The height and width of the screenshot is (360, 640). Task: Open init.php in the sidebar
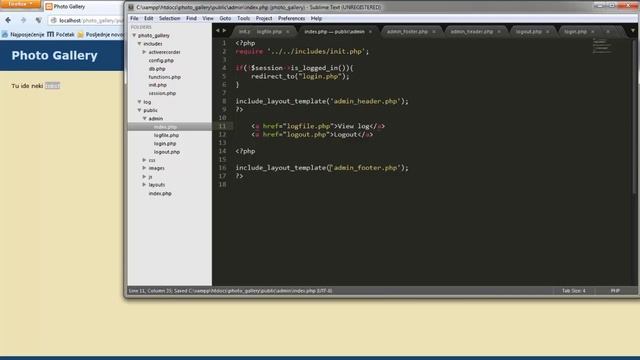(x=158, y=85)
